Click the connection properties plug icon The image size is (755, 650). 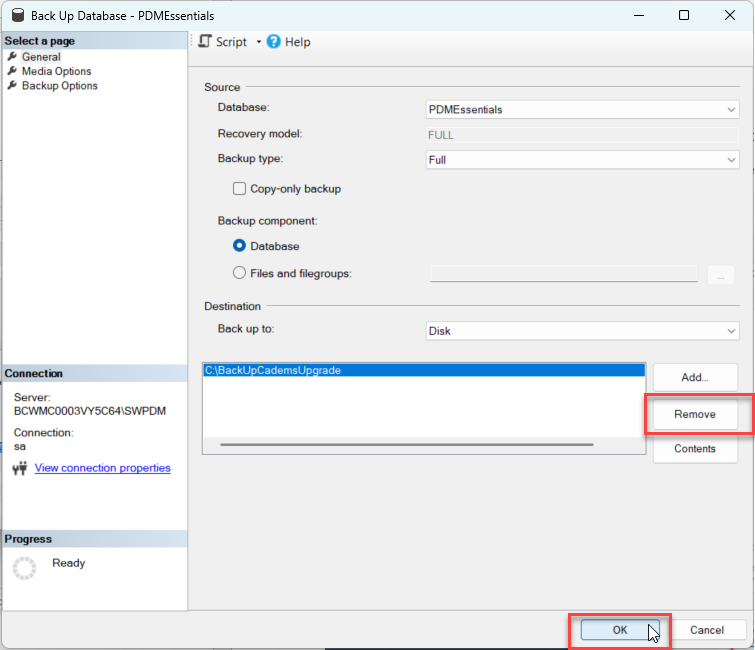tap(20, 468)
